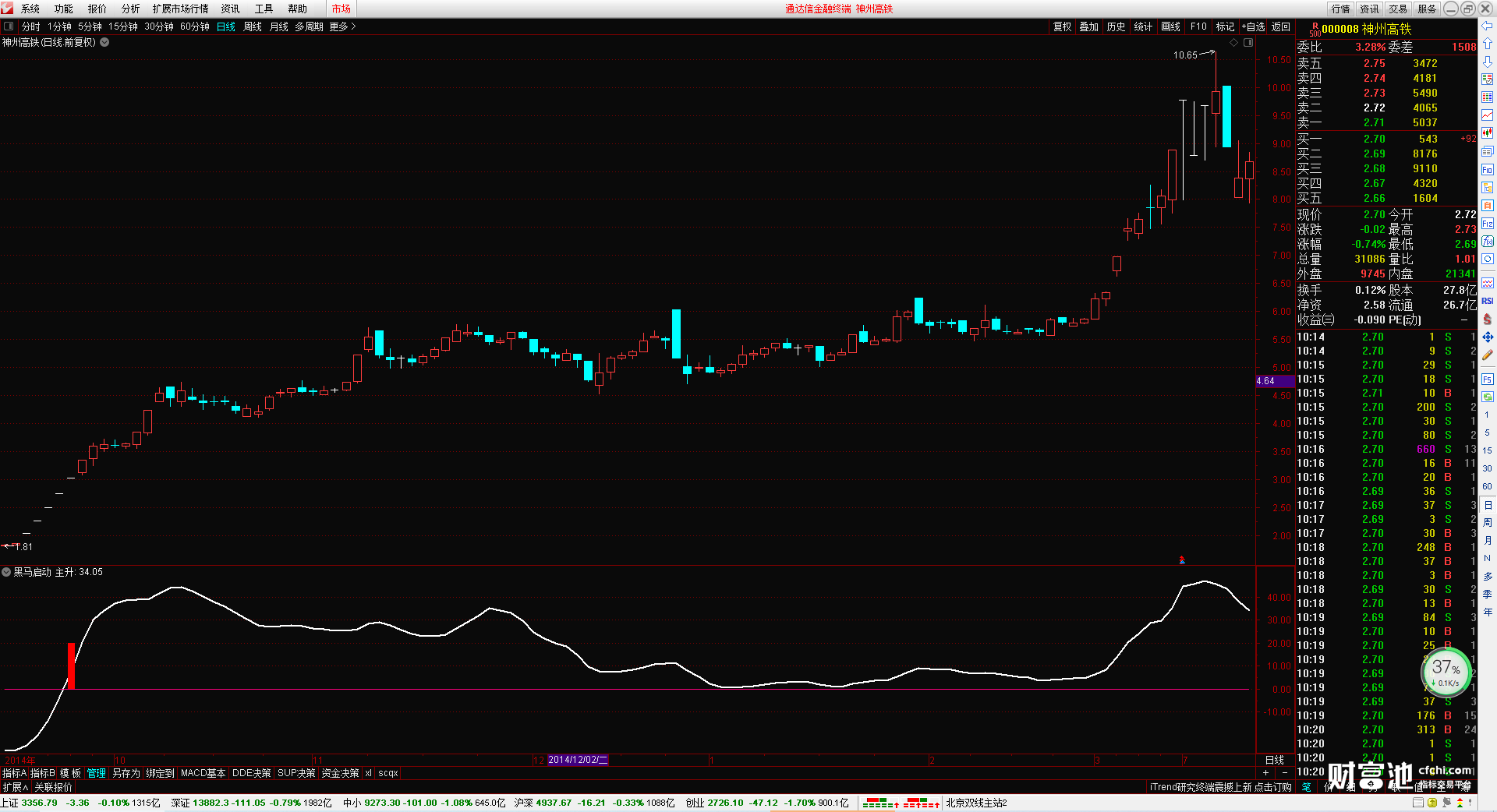1497x812 pixels.
Task: Select the 周线 weekly period
Action: pos(253,26)
